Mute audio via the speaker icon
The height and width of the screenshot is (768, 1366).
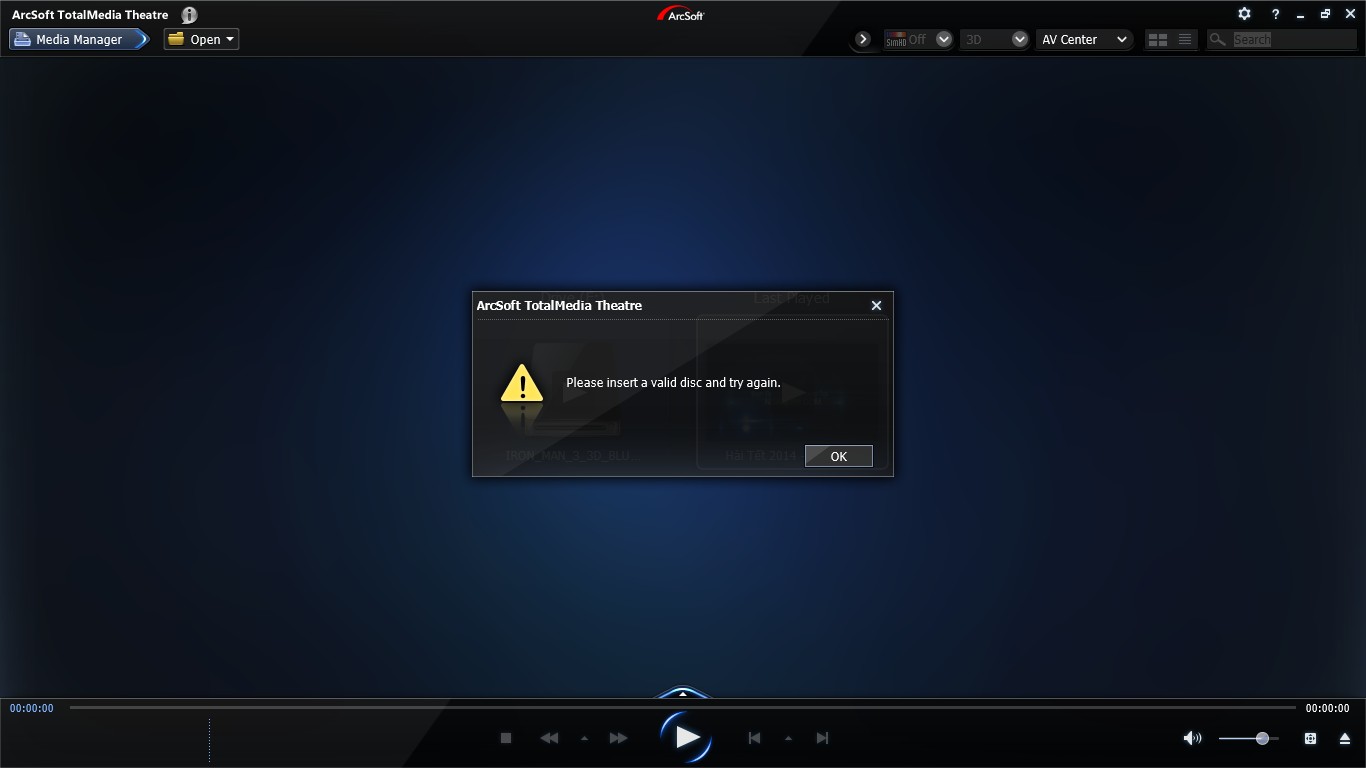[x=1192, y=738]
